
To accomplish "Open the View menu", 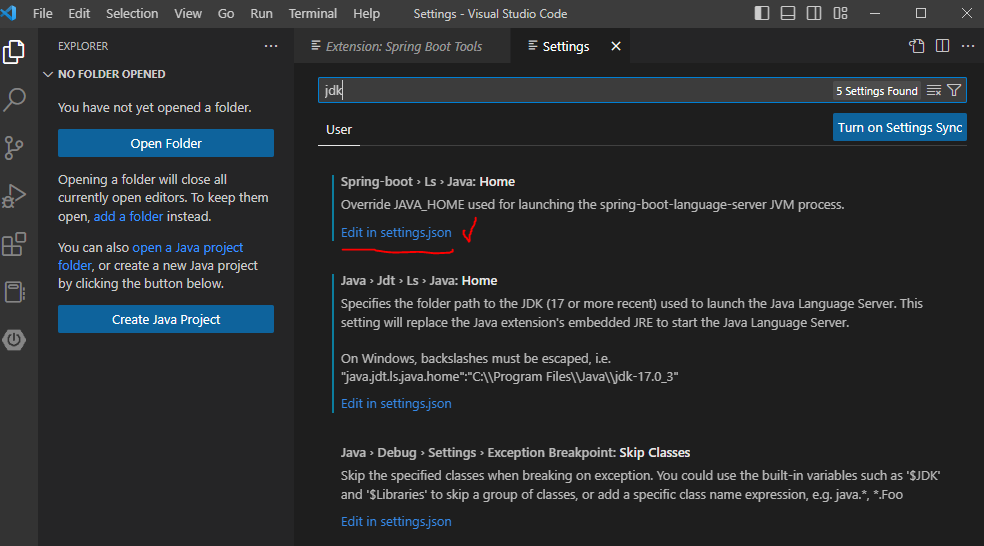I will (188, 13).
